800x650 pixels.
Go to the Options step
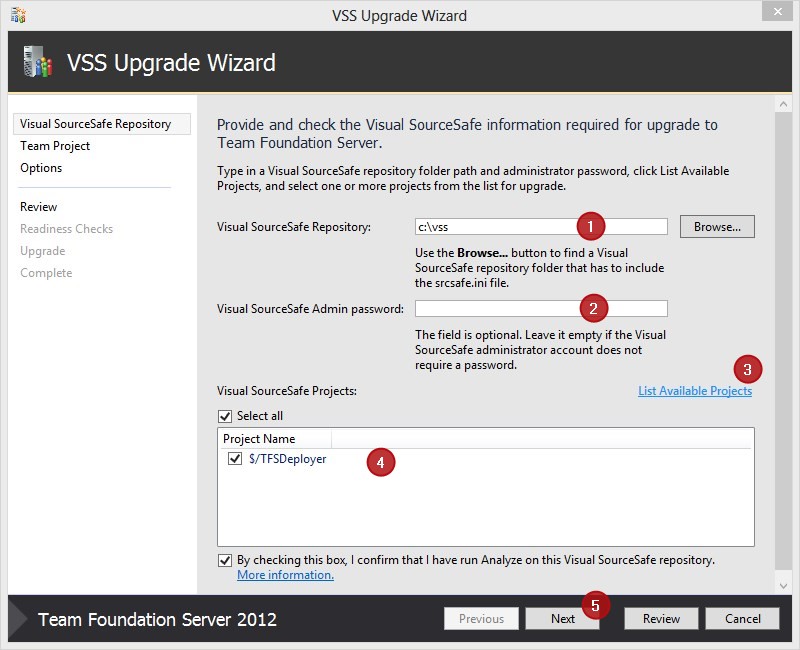(41, 168)
